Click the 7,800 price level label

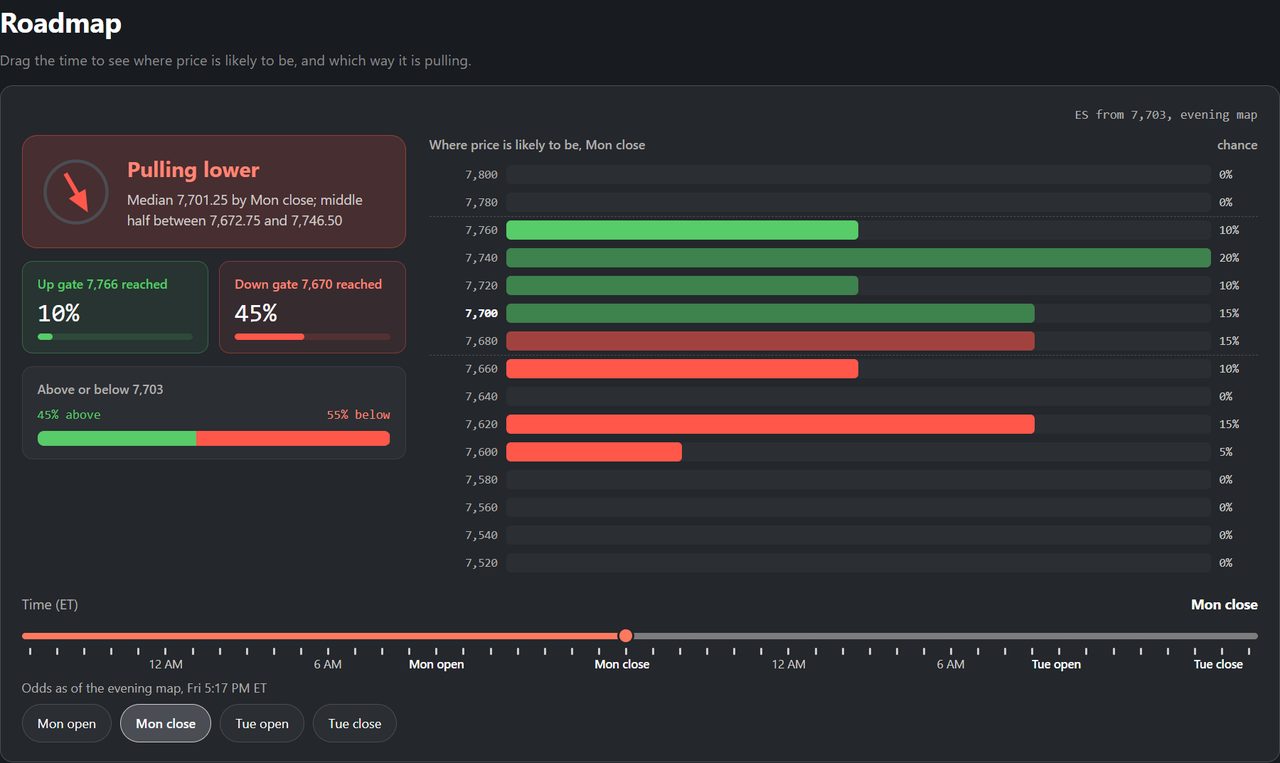[481, 175]
